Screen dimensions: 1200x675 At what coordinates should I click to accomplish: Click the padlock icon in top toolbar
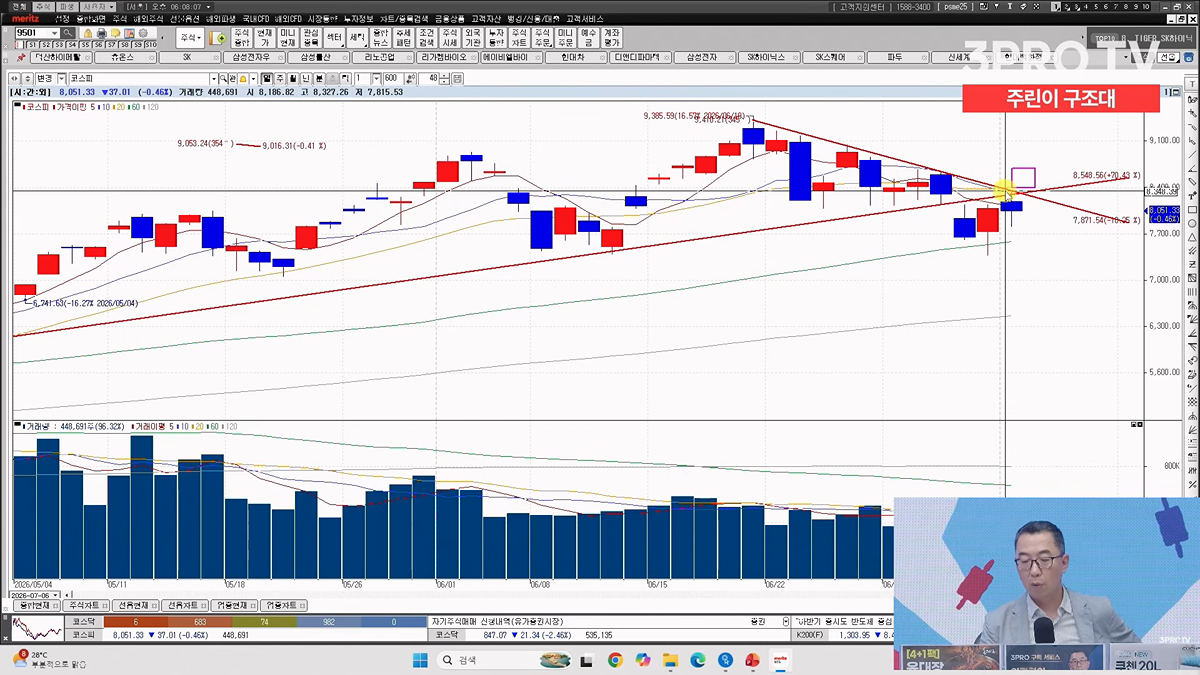[x=87, y=33]
